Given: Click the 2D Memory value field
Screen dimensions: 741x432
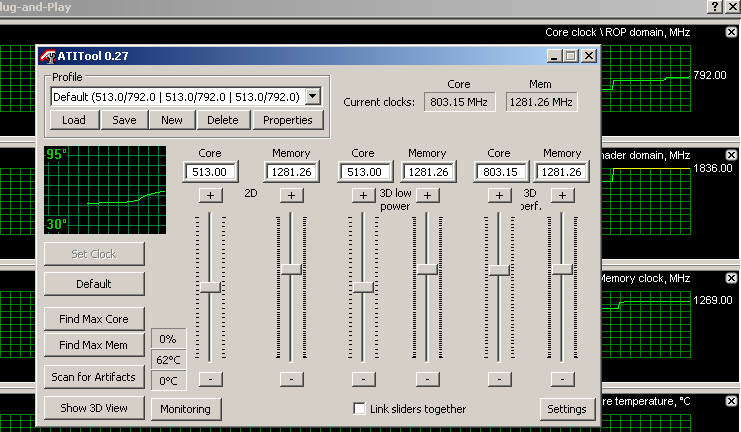Looking at the screenshot, I should tap(292, 172).
